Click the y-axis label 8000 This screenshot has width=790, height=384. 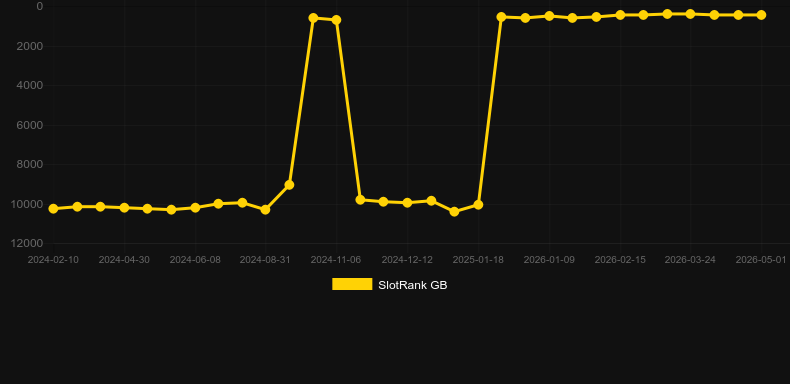[x=30, y=164]
